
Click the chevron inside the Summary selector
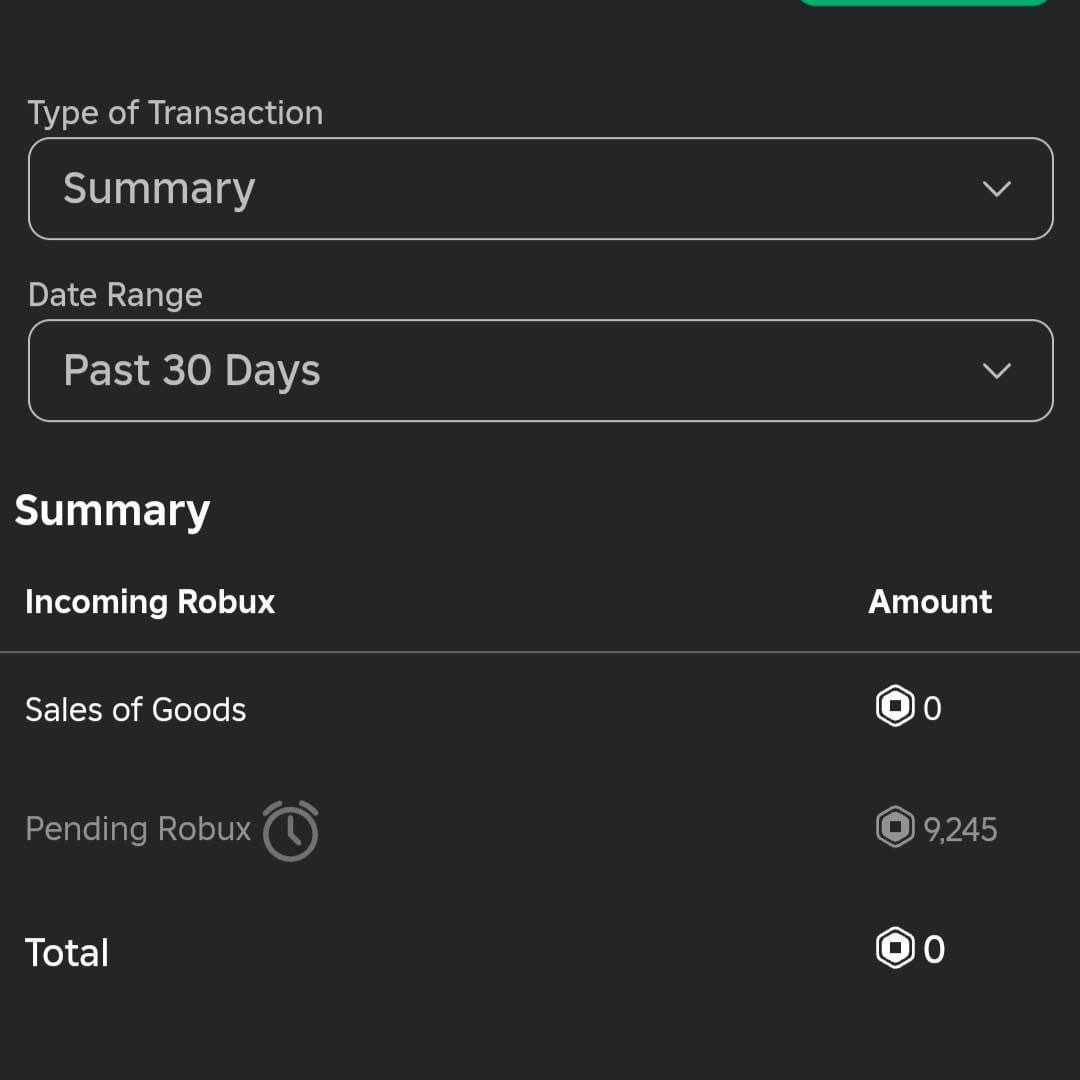click(996, 189)
